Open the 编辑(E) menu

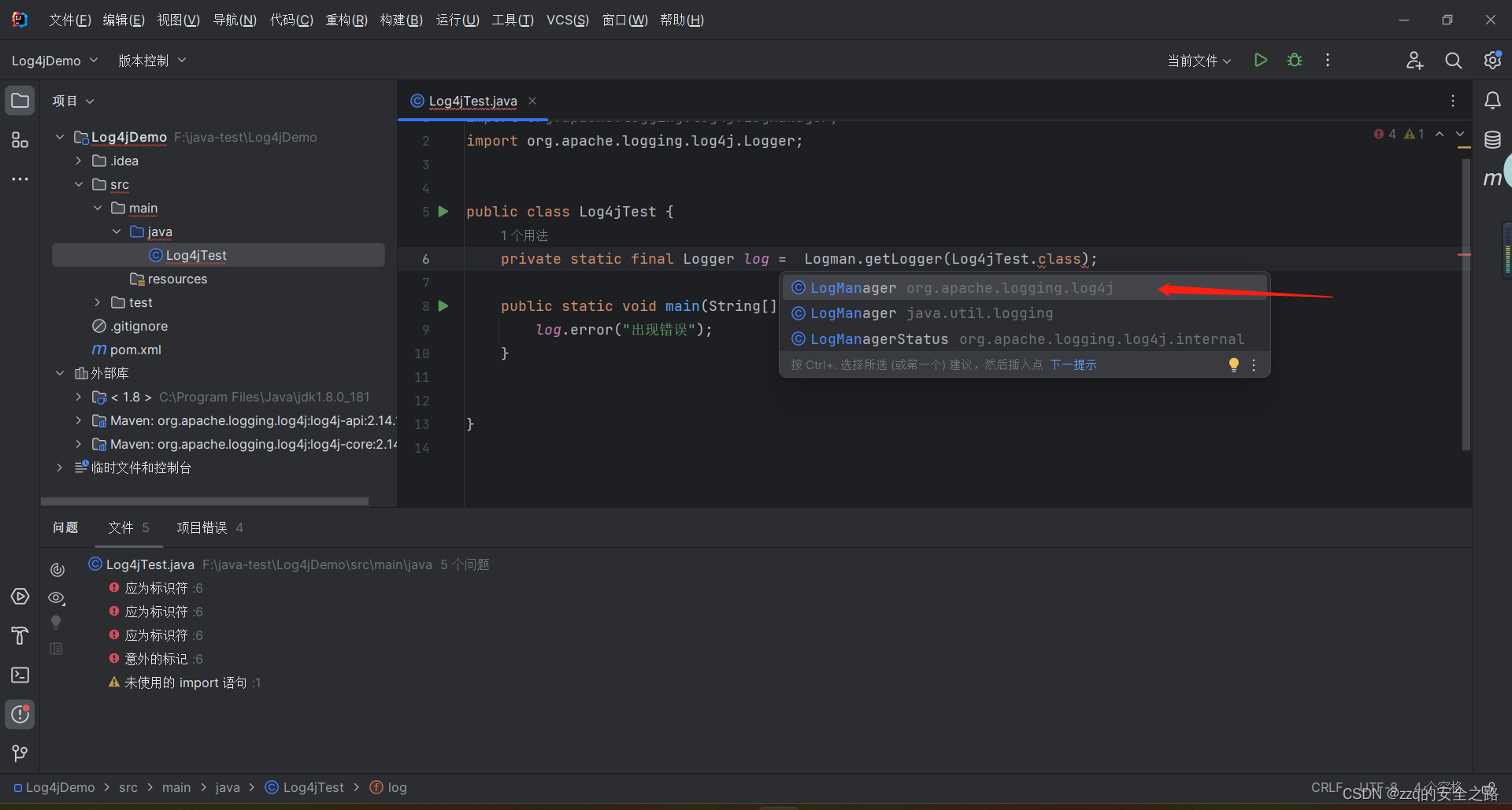[124, 20]
